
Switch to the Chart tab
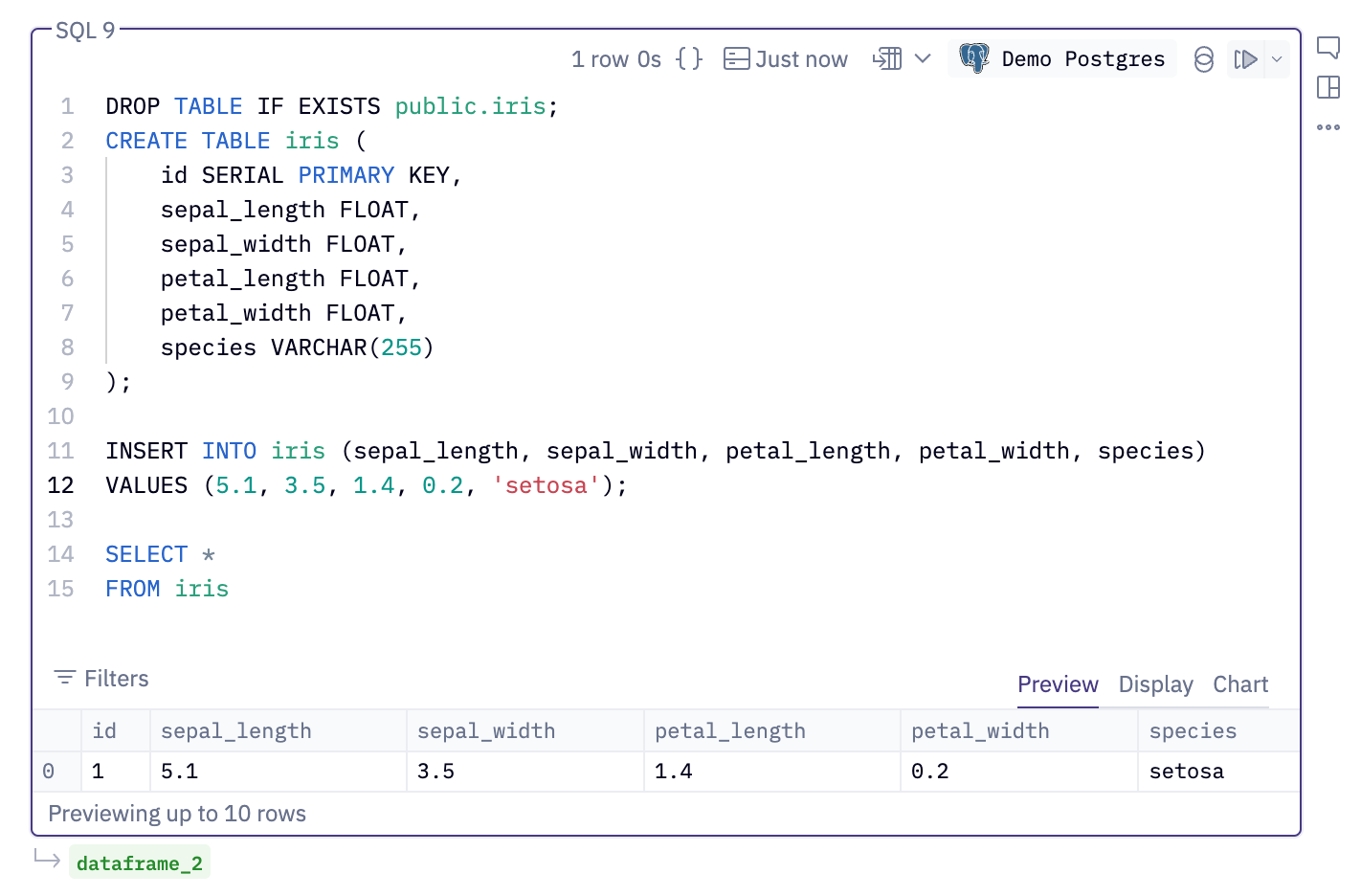click(1240, 684)
